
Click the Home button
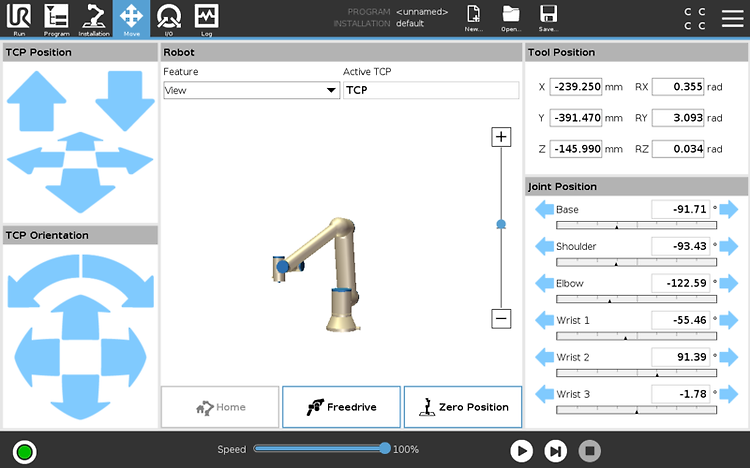(220, 407)
